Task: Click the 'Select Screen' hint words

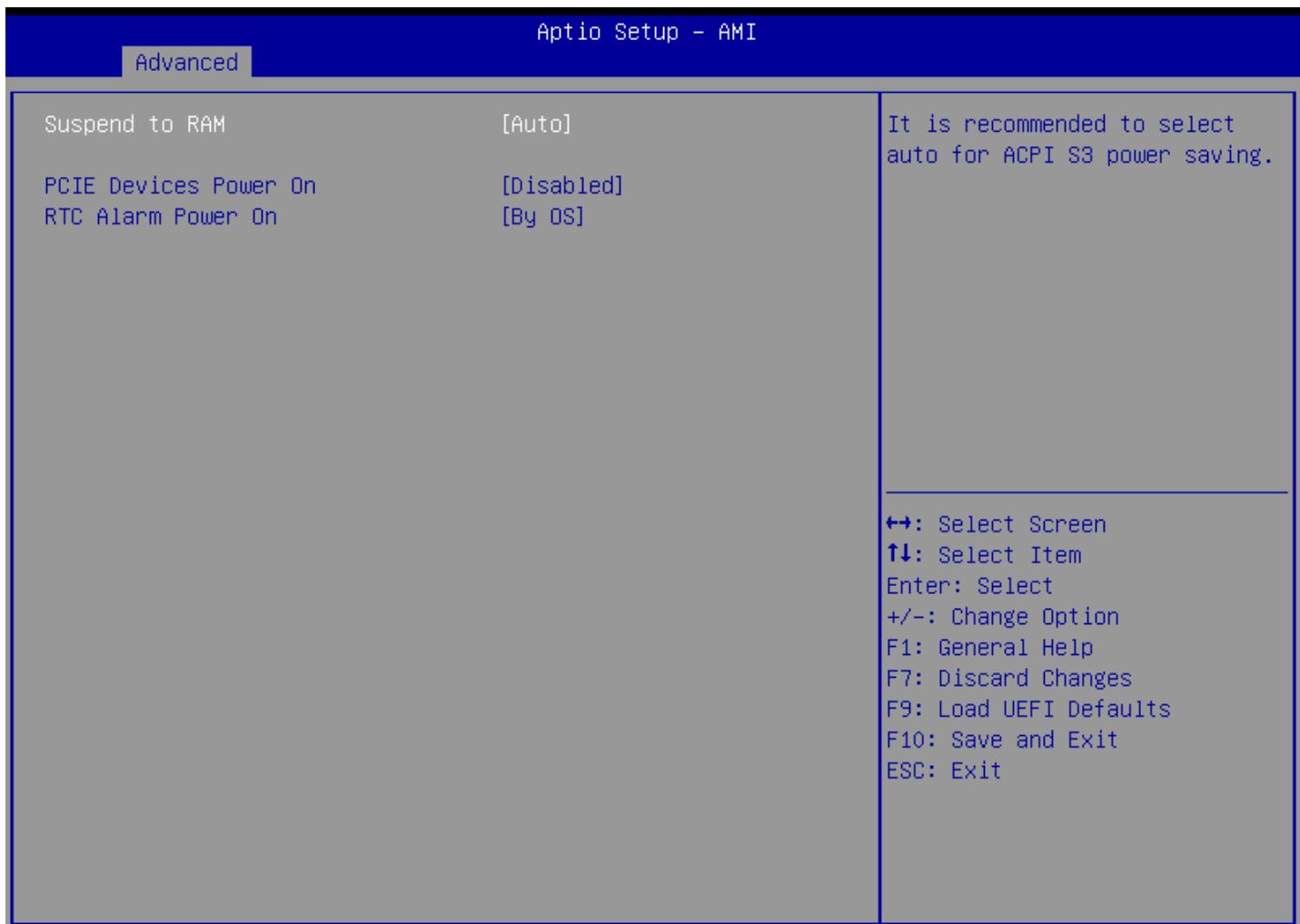Action: [x=1022, y=525]
